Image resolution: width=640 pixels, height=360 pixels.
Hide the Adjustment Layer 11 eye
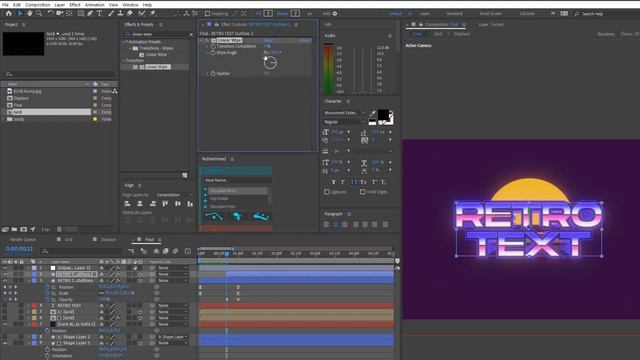pyautogui.click(x=5, y=268)
